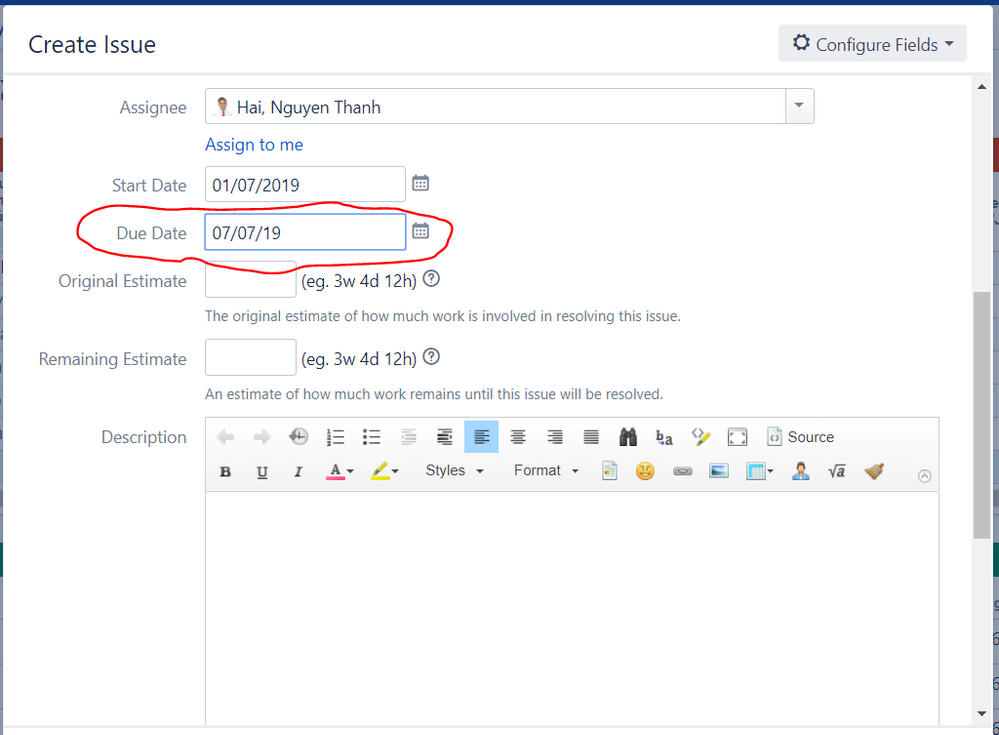Insert a numbered list
Image resolution: width=999 pixels, height=735 pixels.
335,437
